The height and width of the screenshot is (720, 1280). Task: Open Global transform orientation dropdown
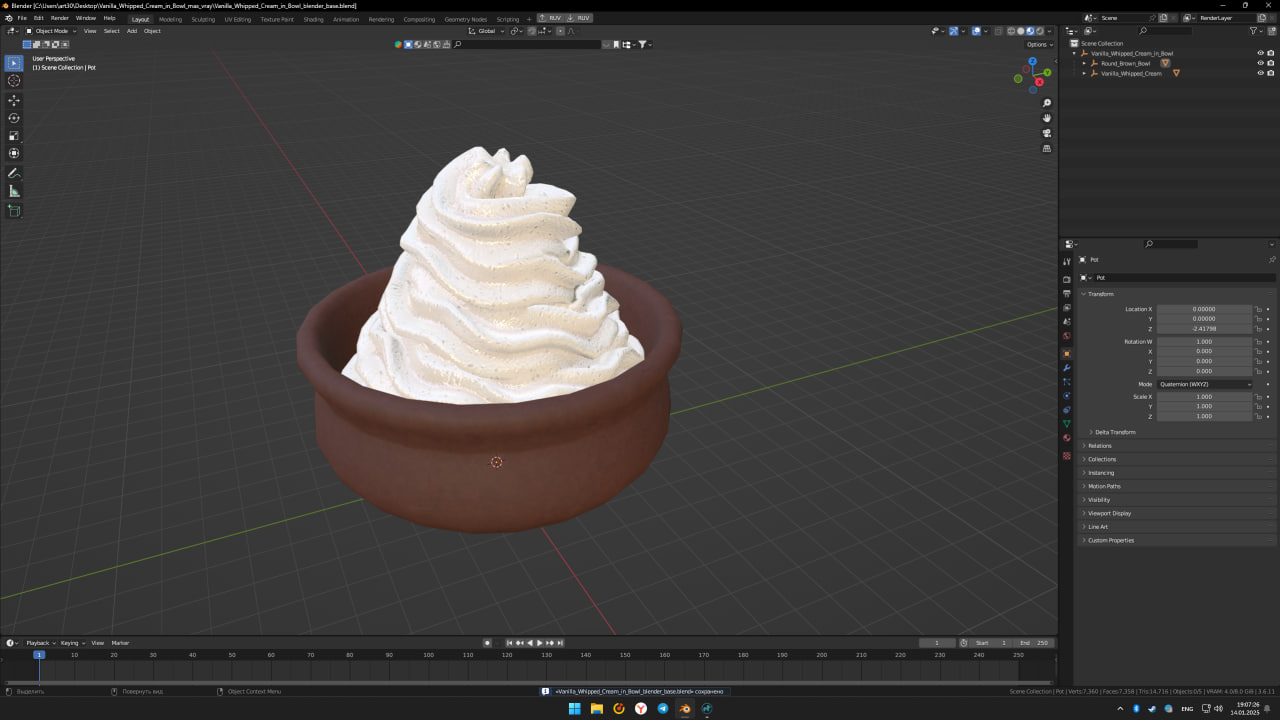tap(487, 31)
